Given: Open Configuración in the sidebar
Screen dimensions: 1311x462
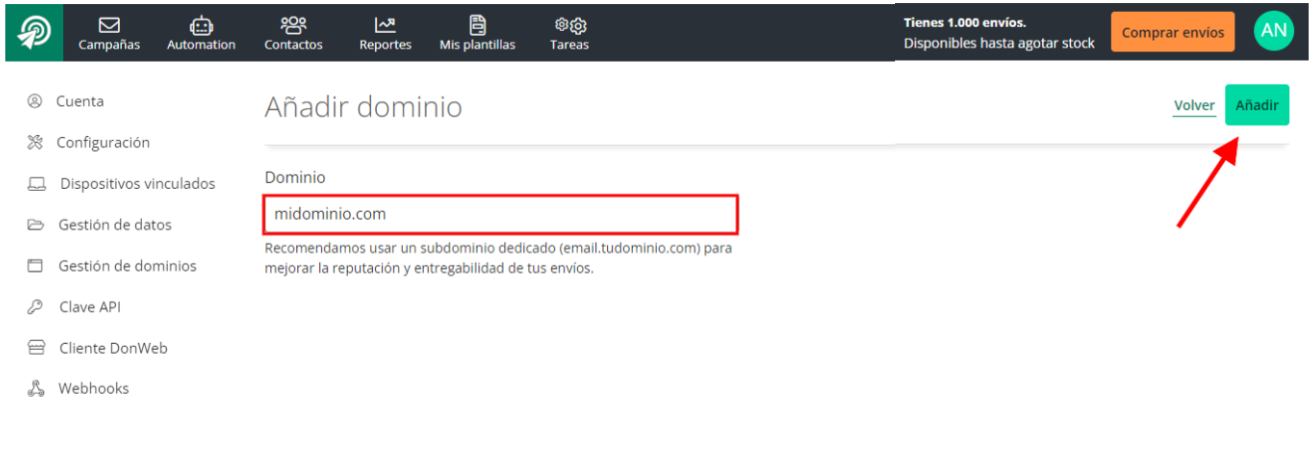Looking at the screenshot, I should click(x=103, y=143).
